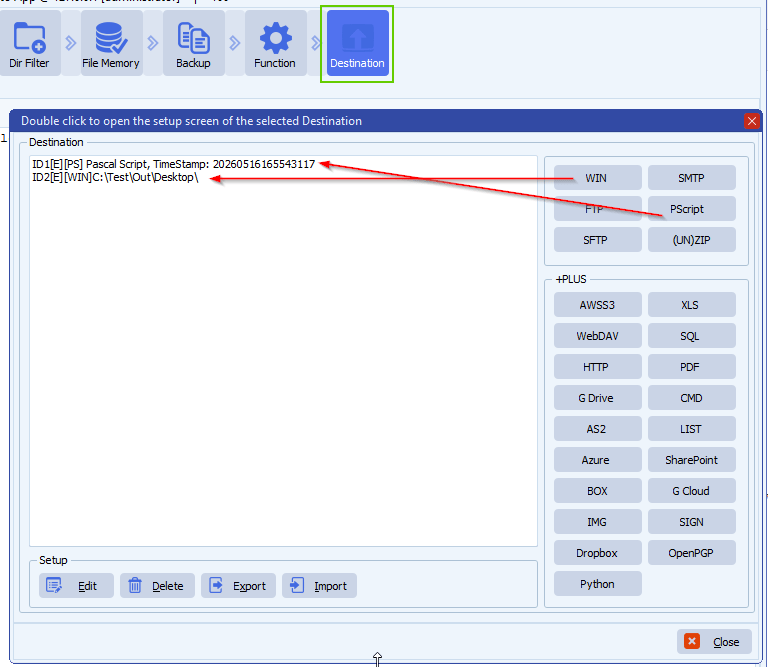Add a WebDAV destination
Screen dimensions: 768x667
tap(598, 336)
